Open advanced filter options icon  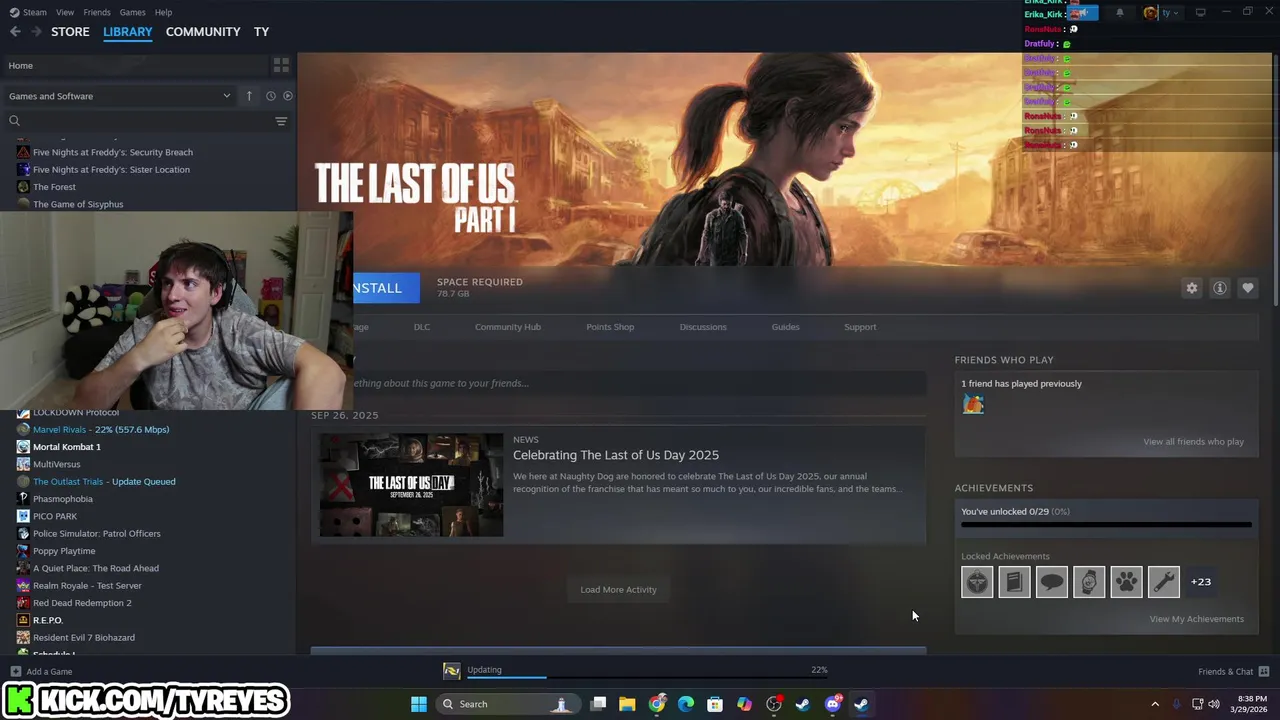(281, 121)
